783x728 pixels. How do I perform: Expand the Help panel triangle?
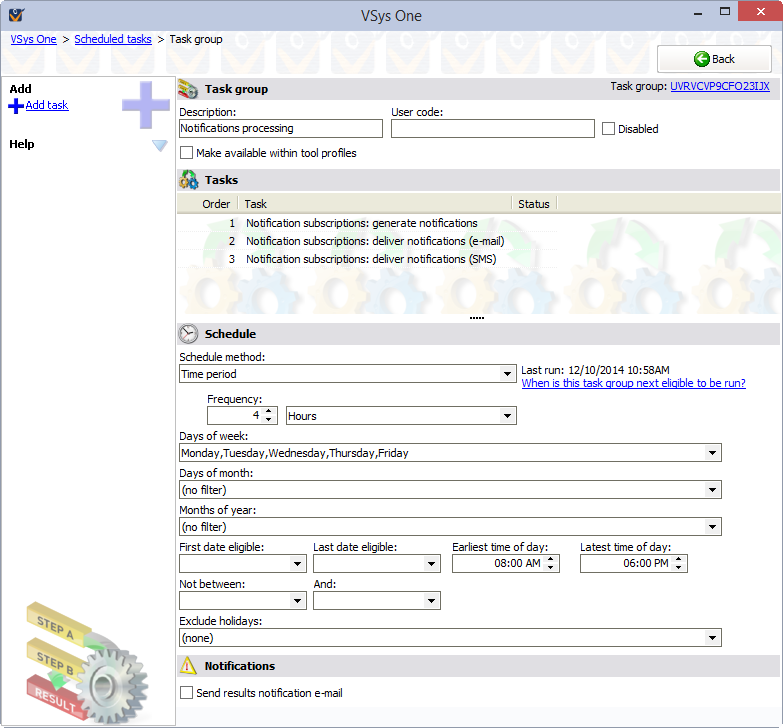[159, 145]
